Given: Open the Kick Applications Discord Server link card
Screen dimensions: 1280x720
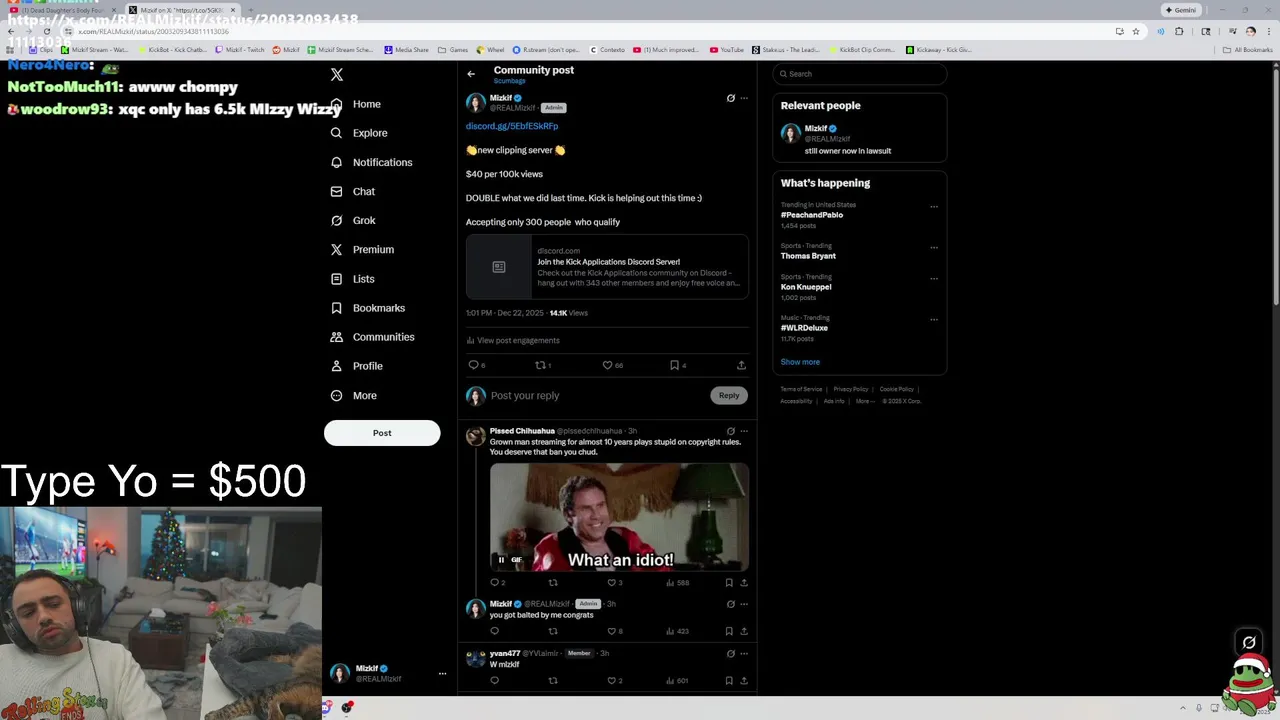Looking at the screenshot, I should pyautogui.click(x=607, y=267).
